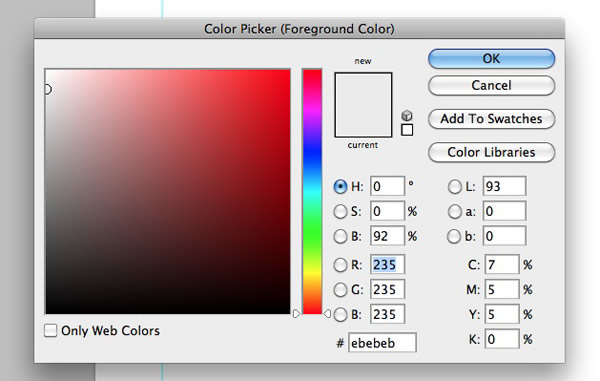Confirm color with the OK button
This screenshot has height=381, width=600.
491,59
